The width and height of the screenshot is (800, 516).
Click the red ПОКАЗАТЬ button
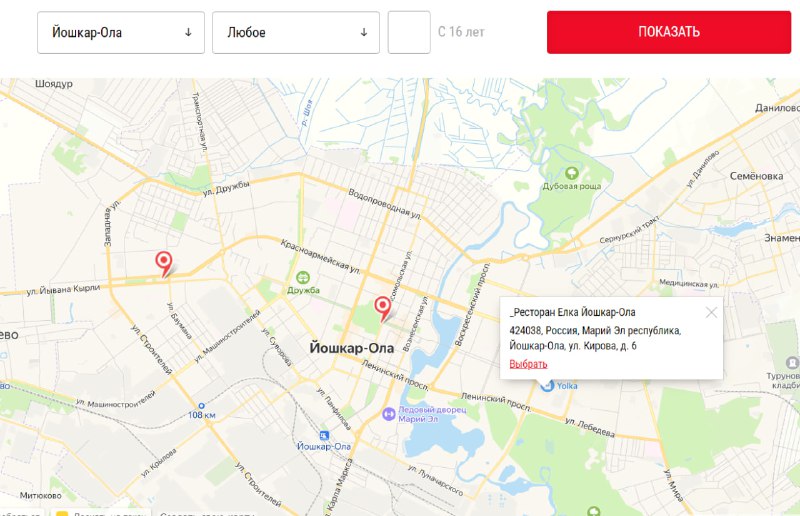tap(669, 32)
